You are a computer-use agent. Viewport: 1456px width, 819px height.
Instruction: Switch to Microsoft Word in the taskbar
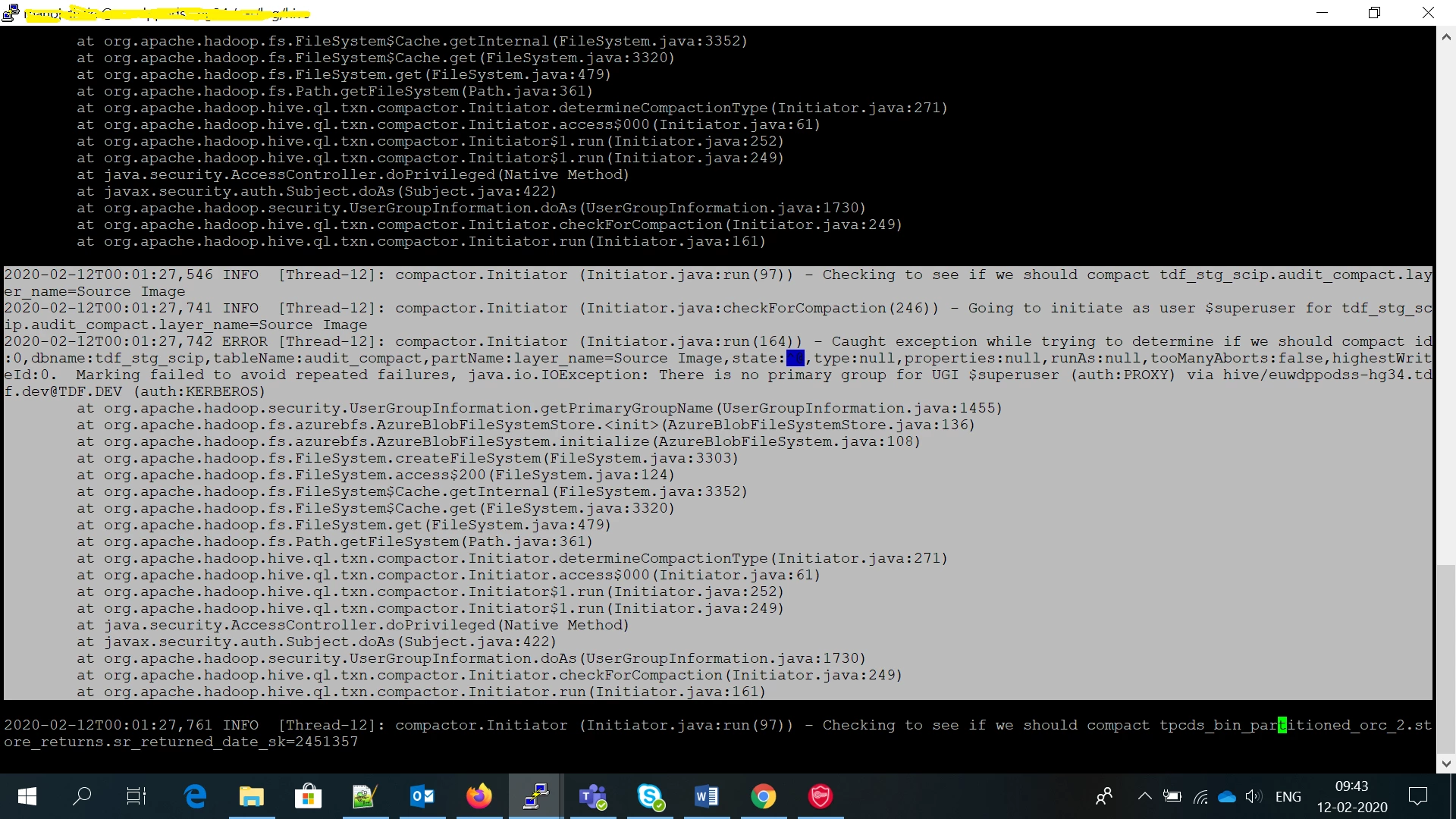pos(707,796)
